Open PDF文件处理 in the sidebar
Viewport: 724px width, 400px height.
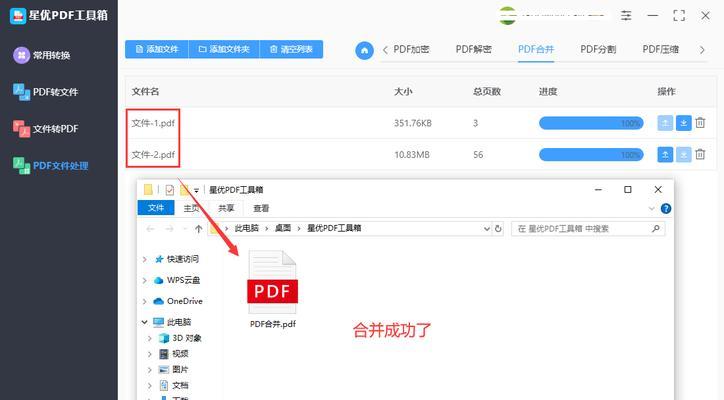coord(50,166)
